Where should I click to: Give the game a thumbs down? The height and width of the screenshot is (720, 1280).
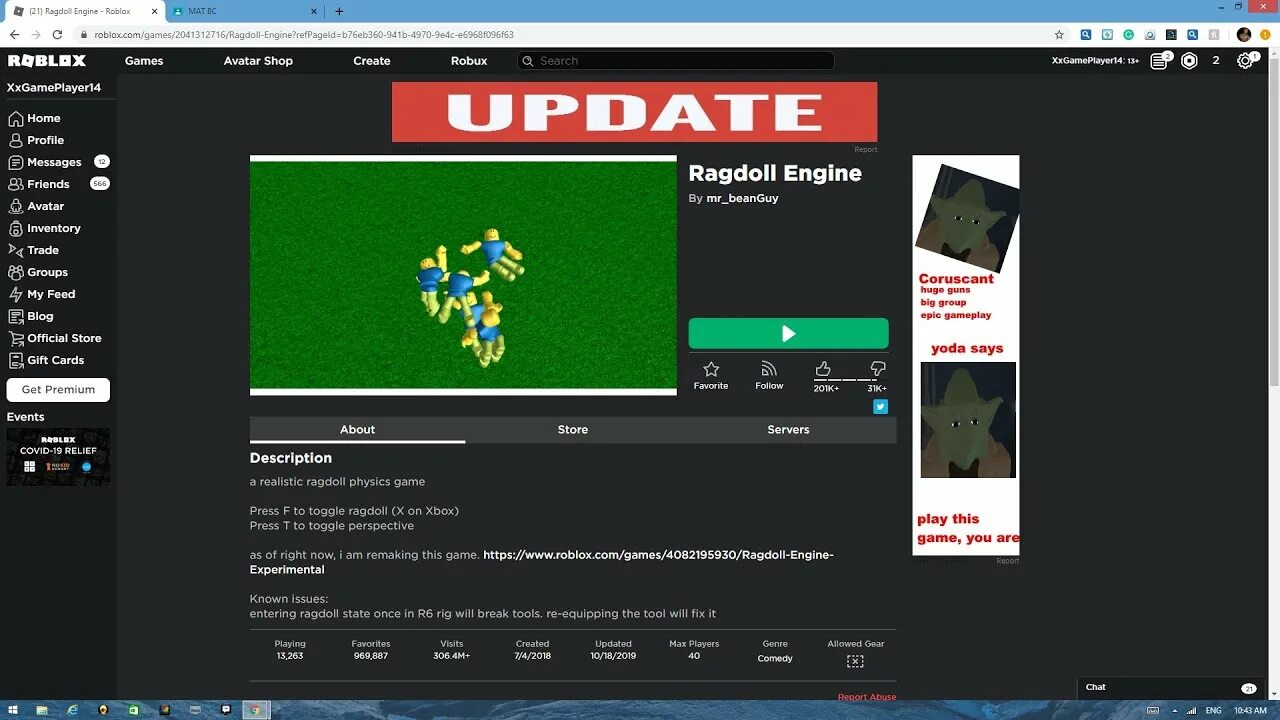pyautogui.click(x=878, y=370)
